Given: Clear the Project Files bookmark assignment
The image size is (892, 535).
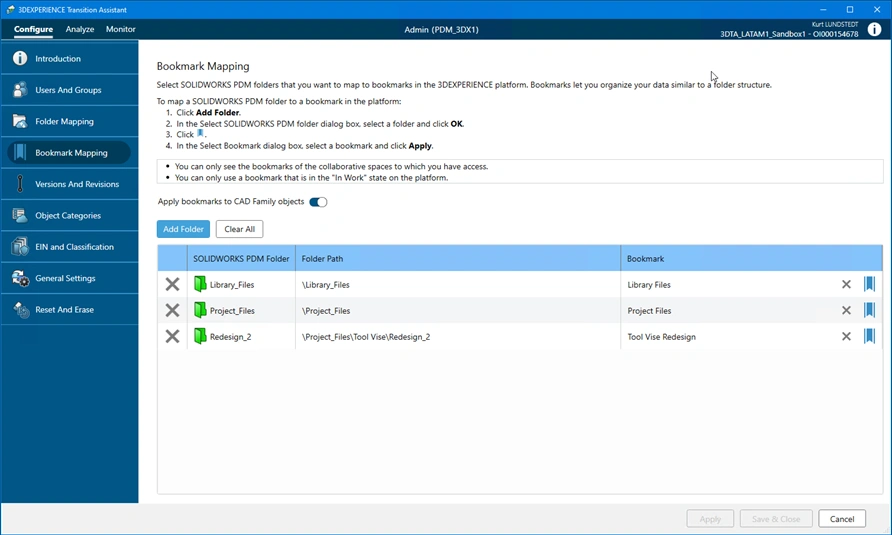Looking at the screenshot, I should click(846, 310).
